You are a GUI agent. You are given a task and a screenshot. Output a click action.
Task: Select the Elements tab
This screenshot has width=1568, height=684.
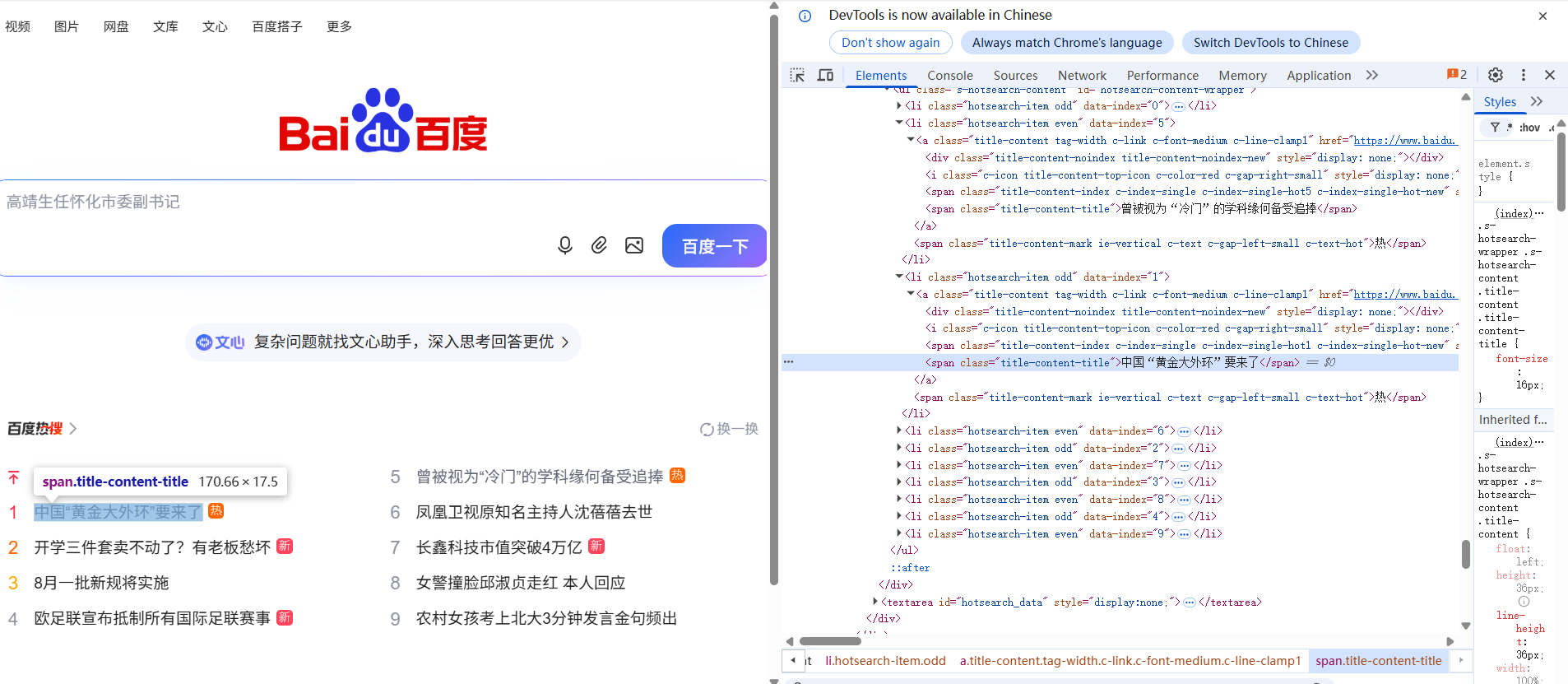click(881, 75)
